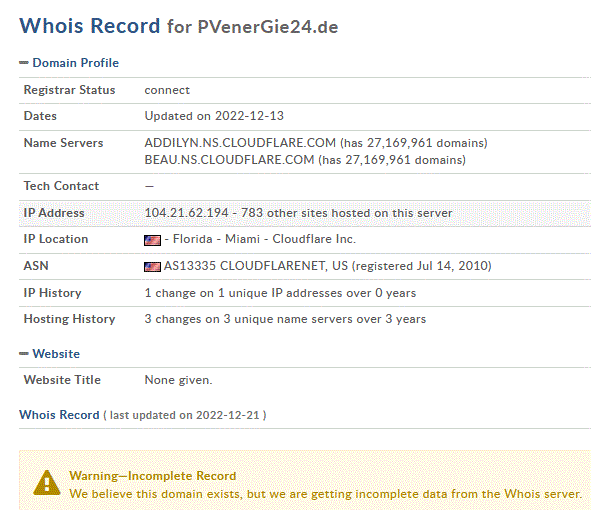Click the US flag in IP Location
The image size is (591, 510).
(x=152, y=240)
